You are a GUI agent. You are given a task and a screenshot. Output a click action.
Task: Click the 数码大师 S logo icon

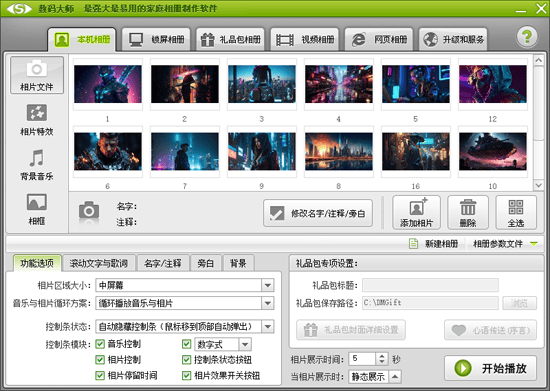coord(19,8)
